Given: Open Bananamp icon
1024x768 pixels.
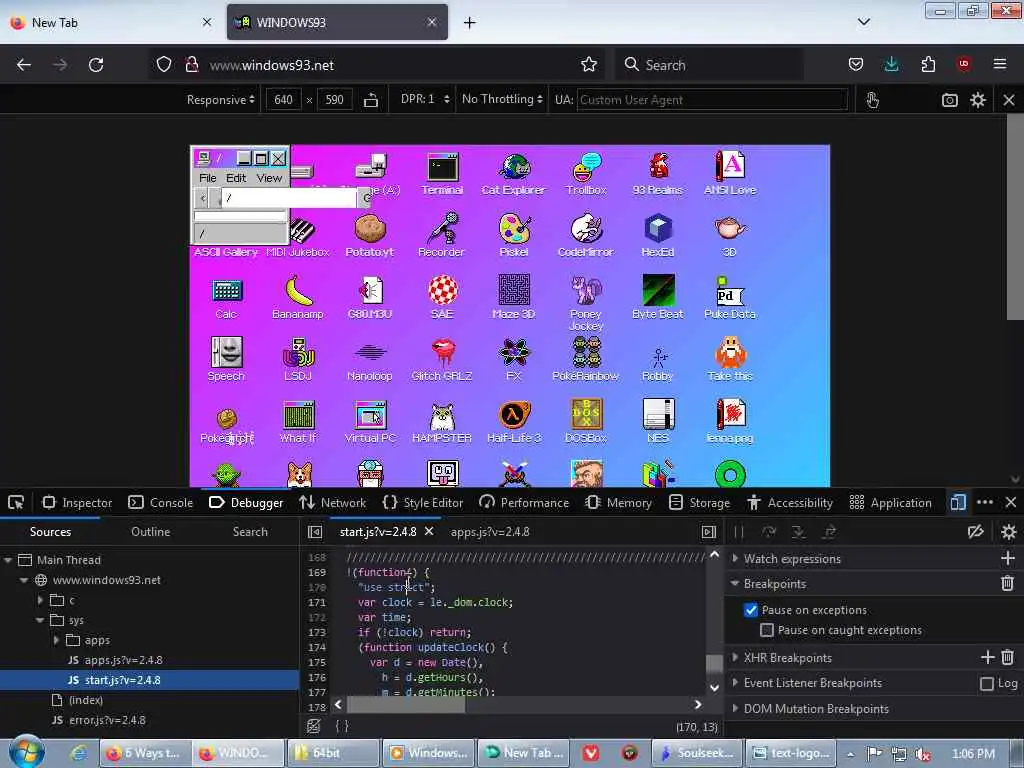Looking at the screenshot, I should pyautogui.click(x=298, y=298).
